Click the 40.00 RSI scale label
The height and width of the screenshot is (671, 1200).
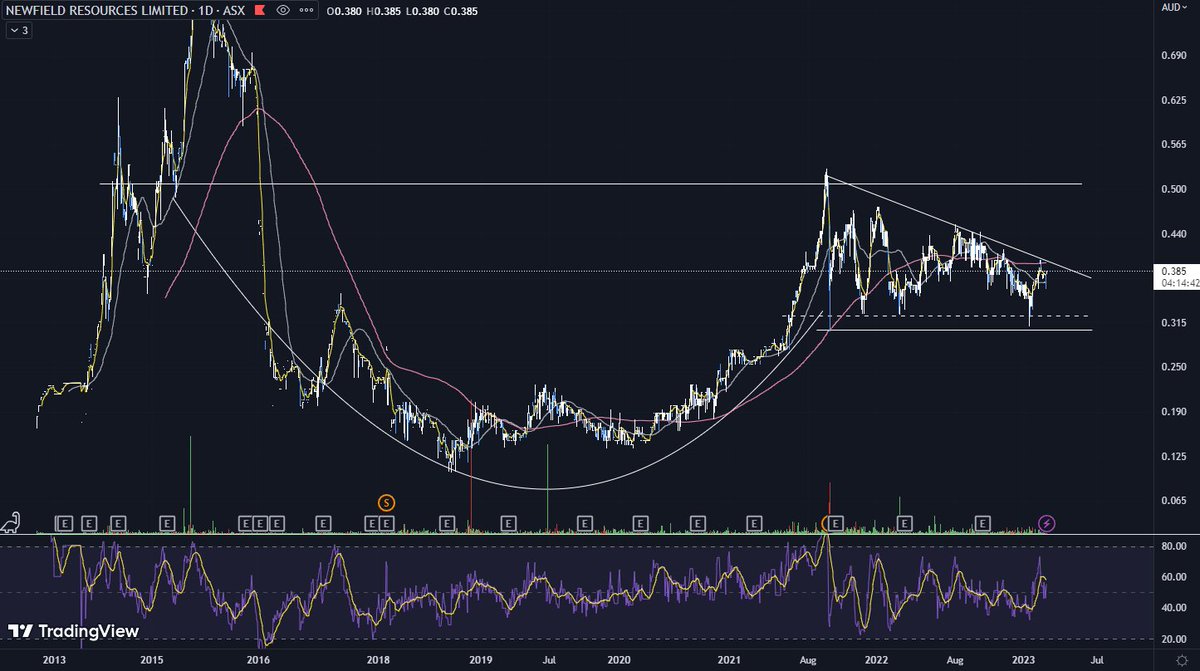click(1172, 608)
